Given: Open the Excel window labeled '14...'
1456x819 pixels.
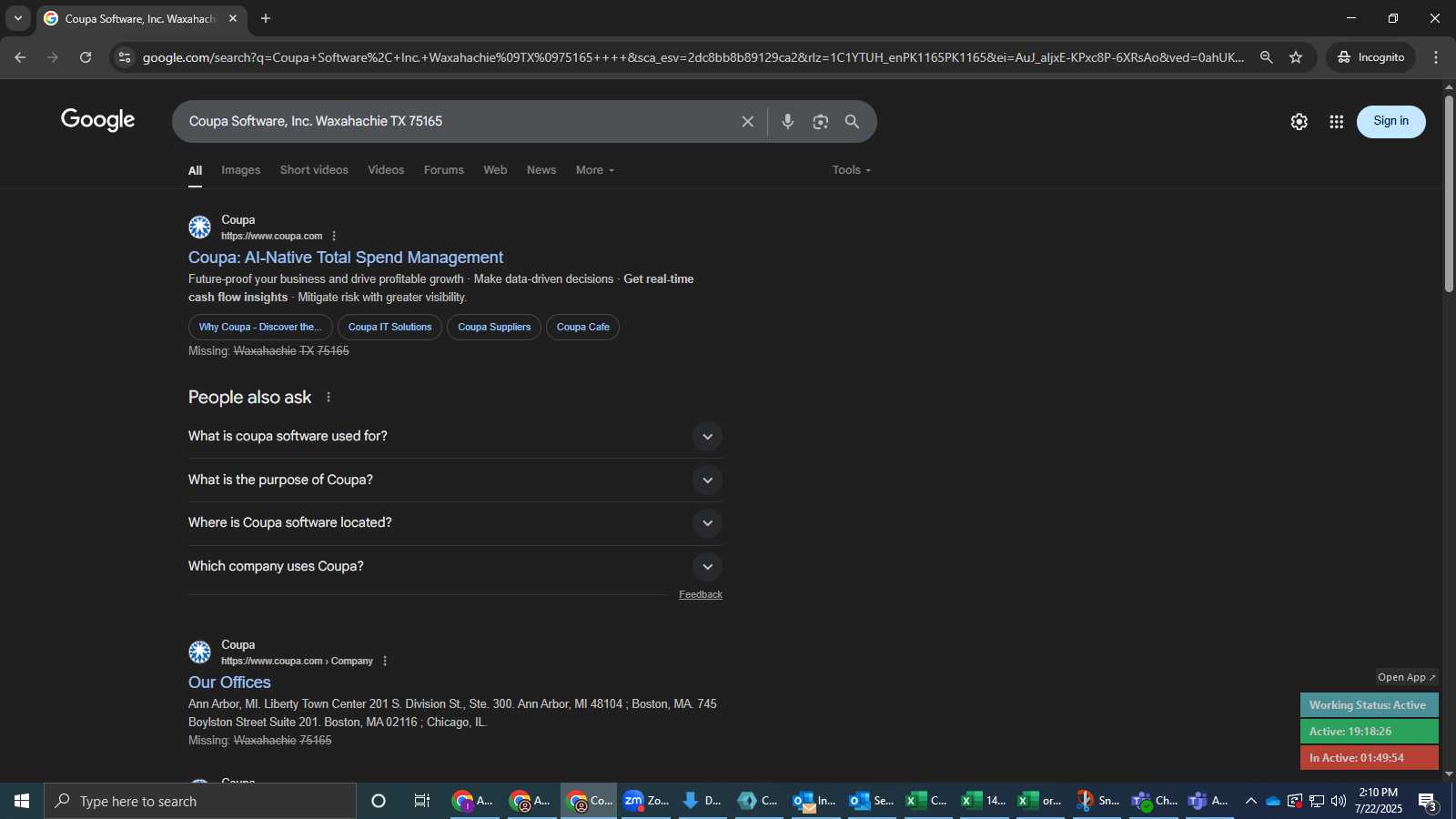Looking at the screenshot, I should 984,801.
